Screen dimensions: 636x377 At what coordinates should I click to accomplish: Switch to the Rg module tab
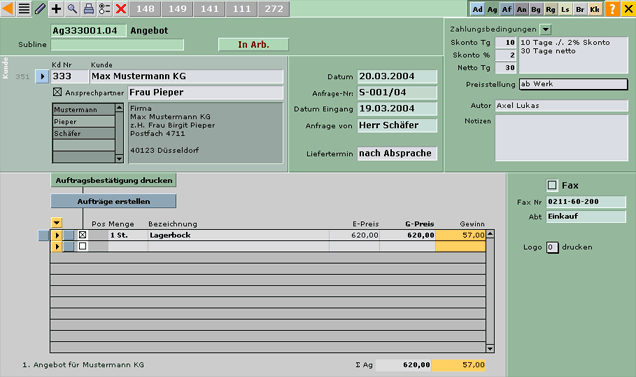pyautogui.click(x=550, y=9)
